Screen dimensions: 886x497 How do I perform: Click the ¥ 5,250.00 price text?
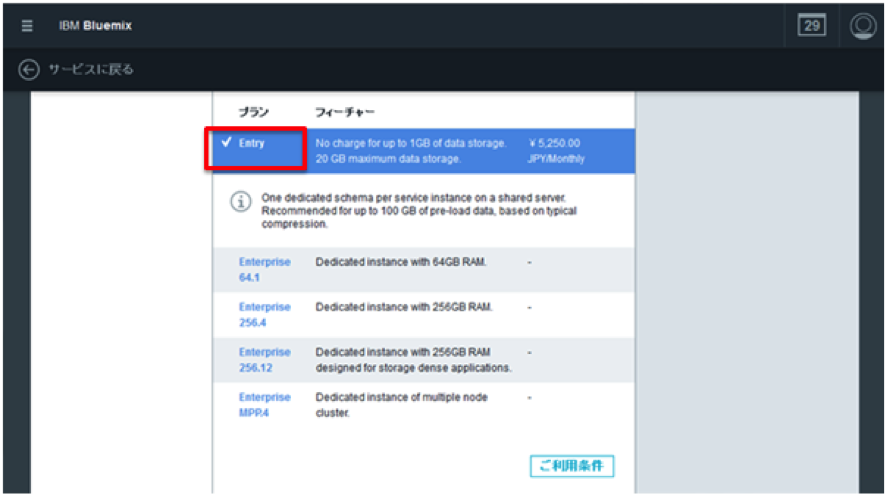point(554,143)
